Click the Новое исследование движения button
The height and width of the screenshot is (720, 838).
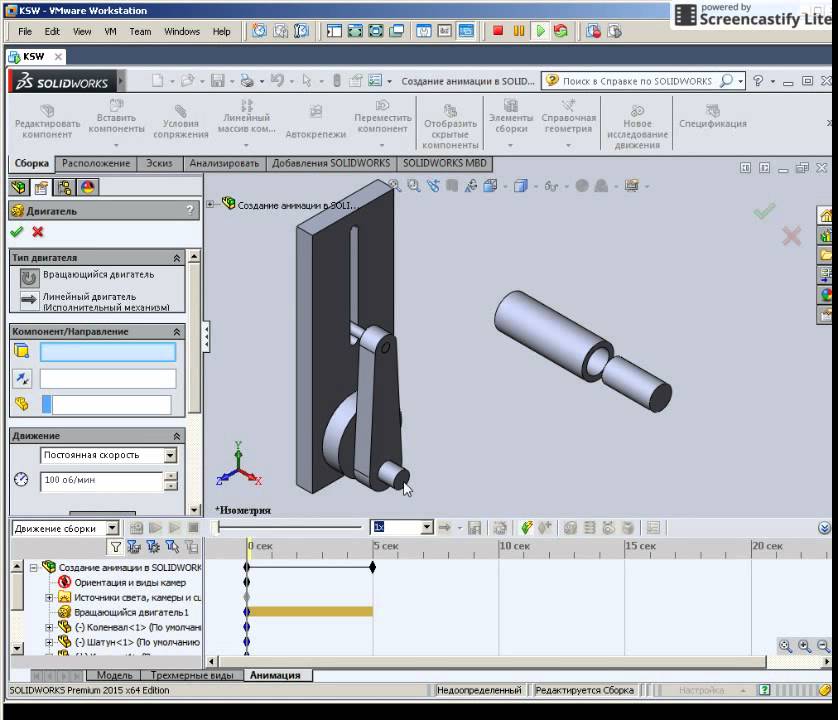[637, 125]
